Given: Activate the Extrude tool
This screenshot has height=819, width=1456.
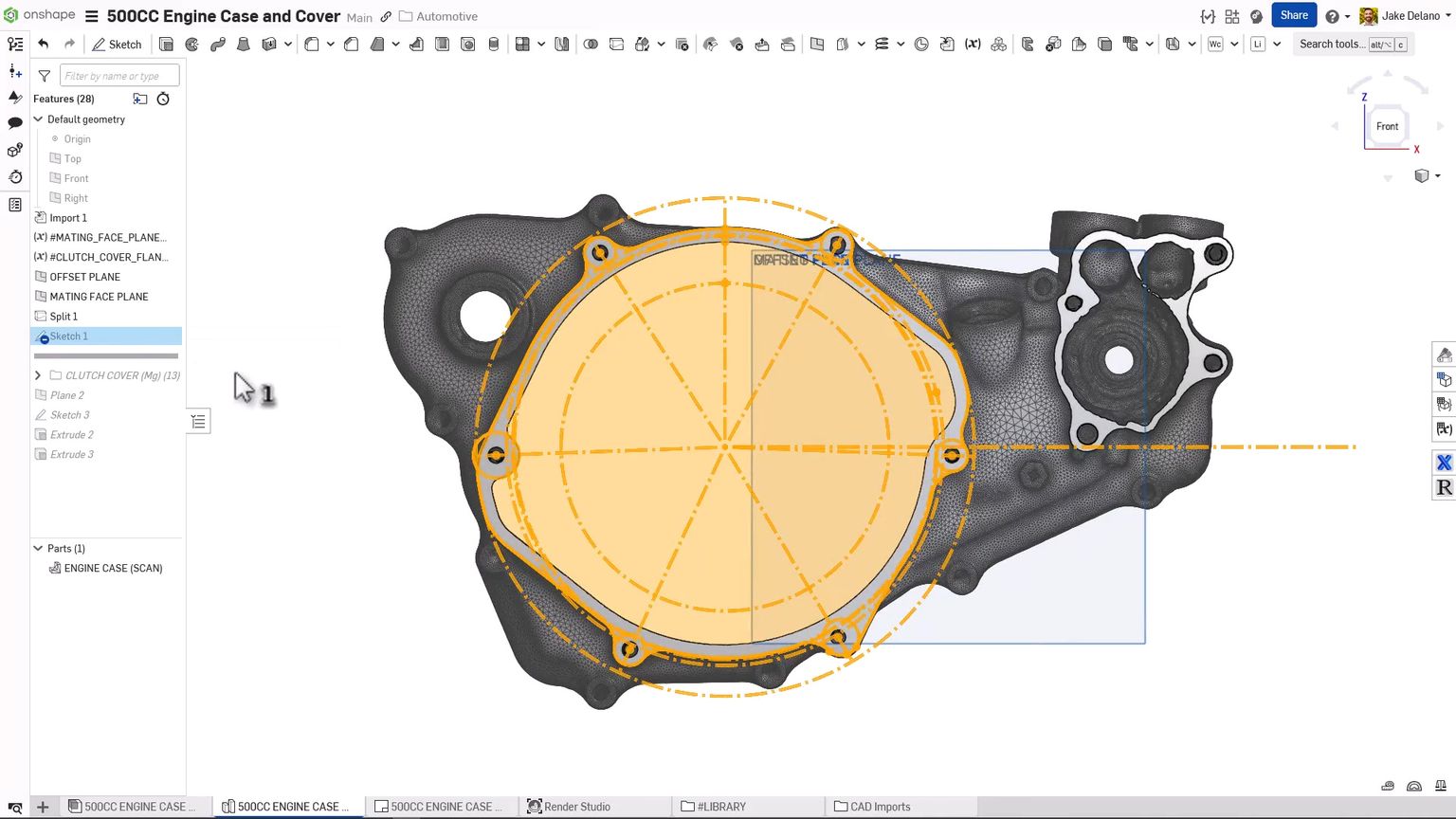Looking at the screenshot, I should [x=167, y=44].
